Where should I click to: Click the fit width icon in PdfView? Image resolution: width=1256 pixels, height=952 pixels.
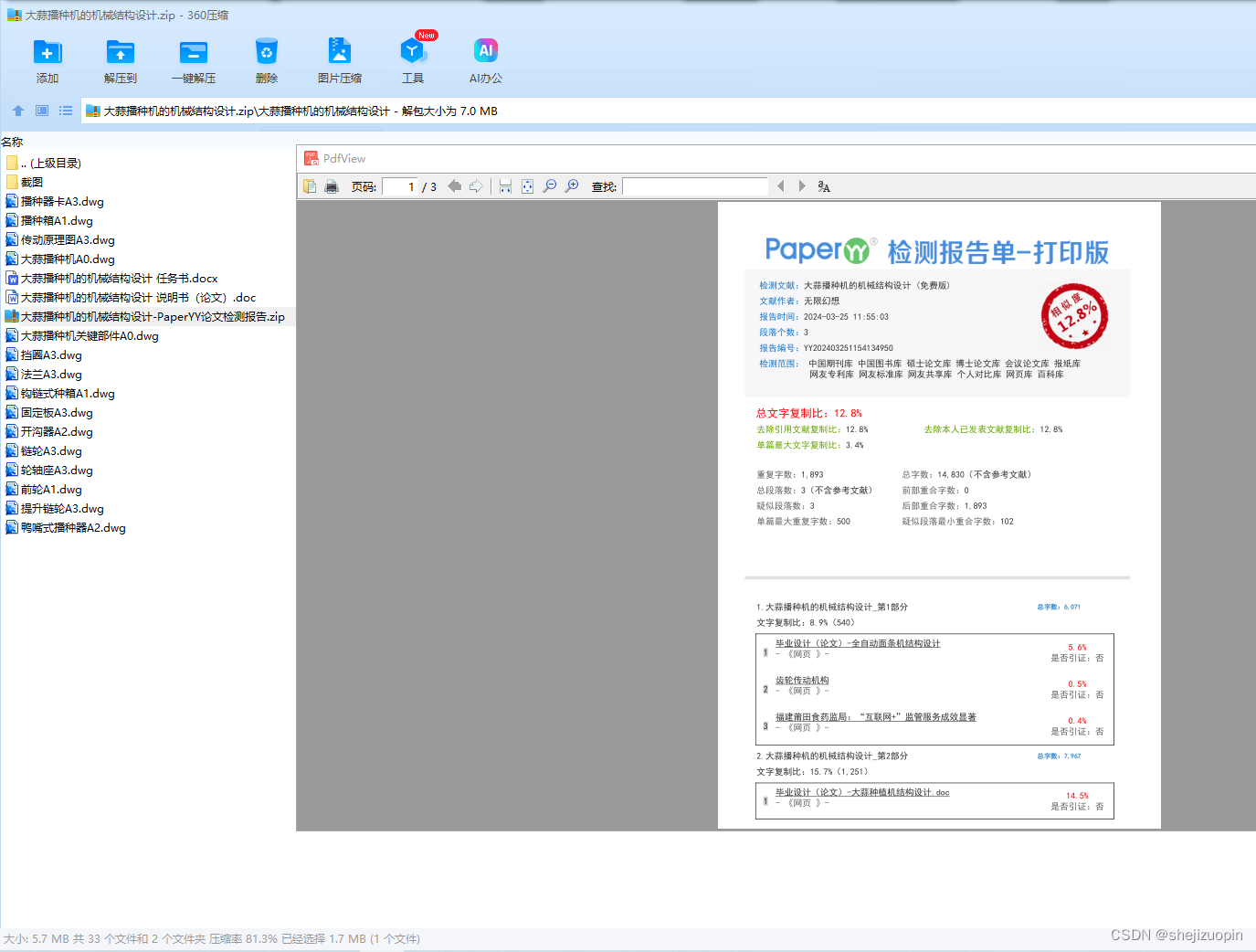(x=505, y=186)
